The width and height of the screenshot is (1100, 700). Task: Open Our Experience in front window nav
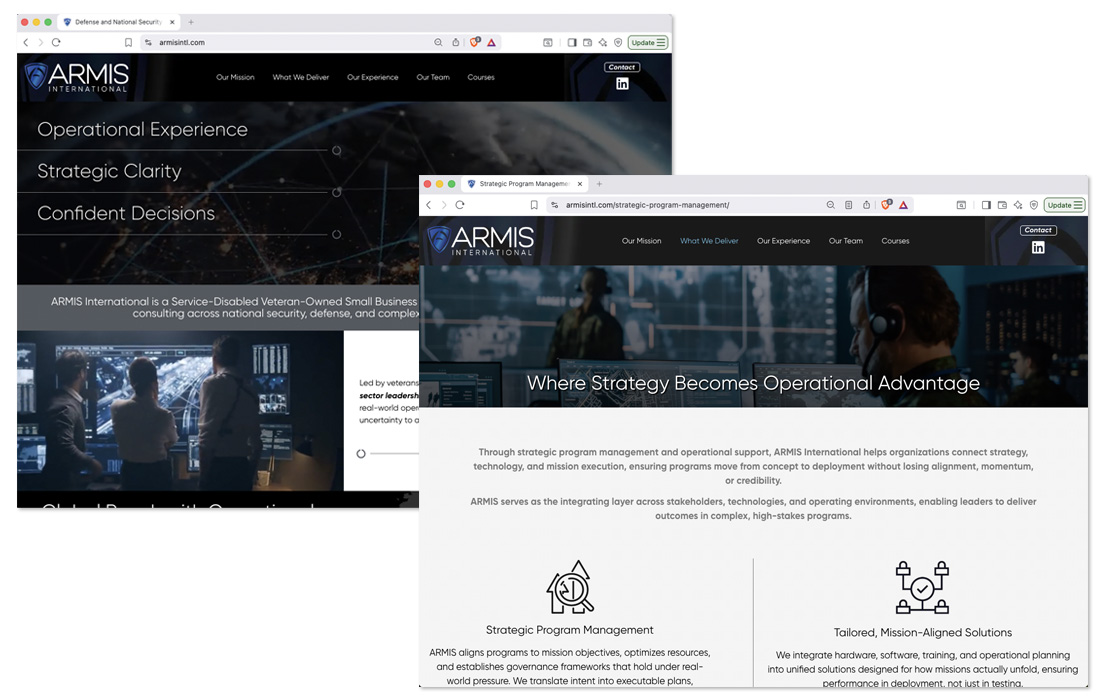(x=783, y=241)
